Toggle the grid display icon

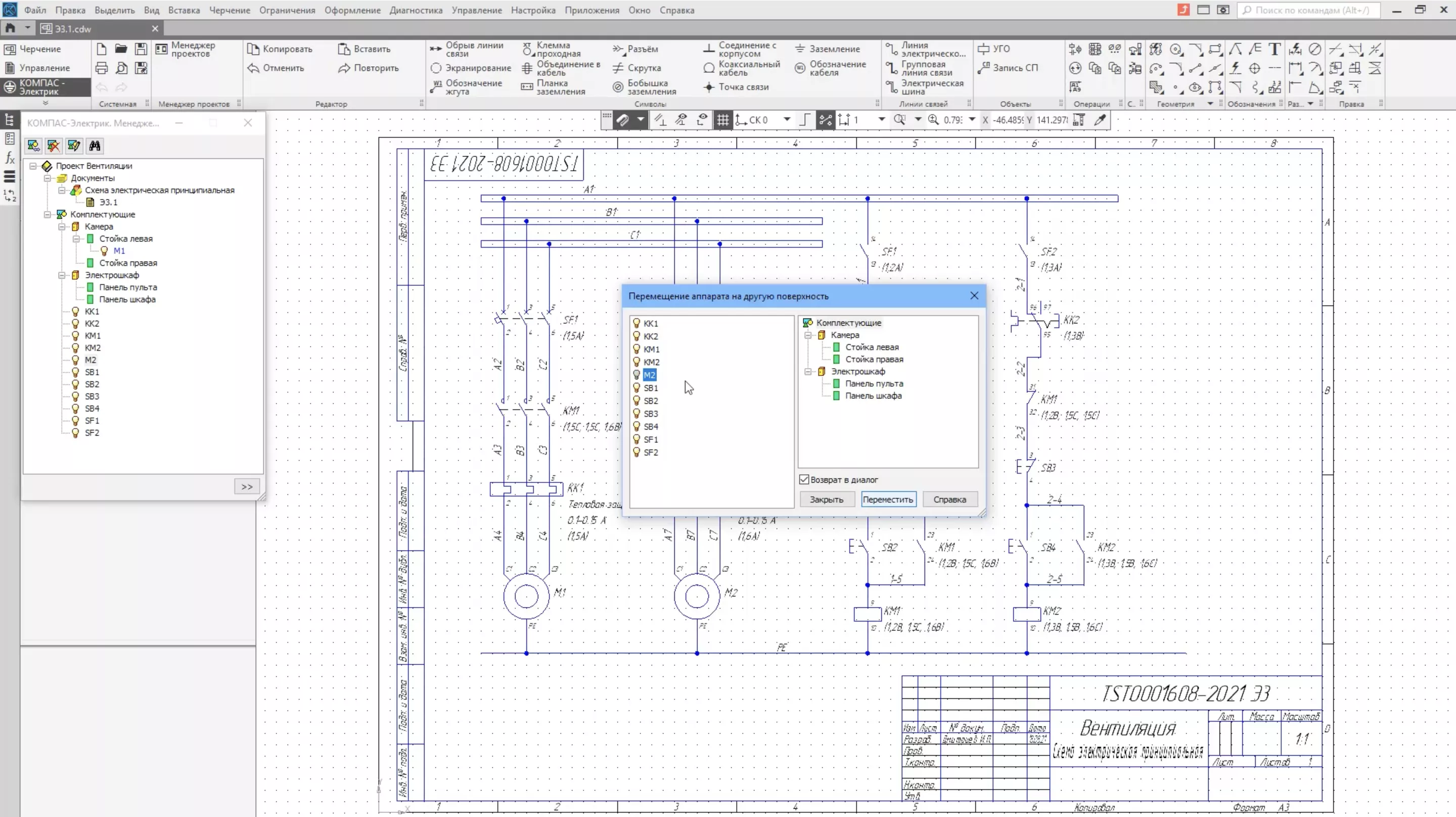pyautogui.click(x=722, y=120)
